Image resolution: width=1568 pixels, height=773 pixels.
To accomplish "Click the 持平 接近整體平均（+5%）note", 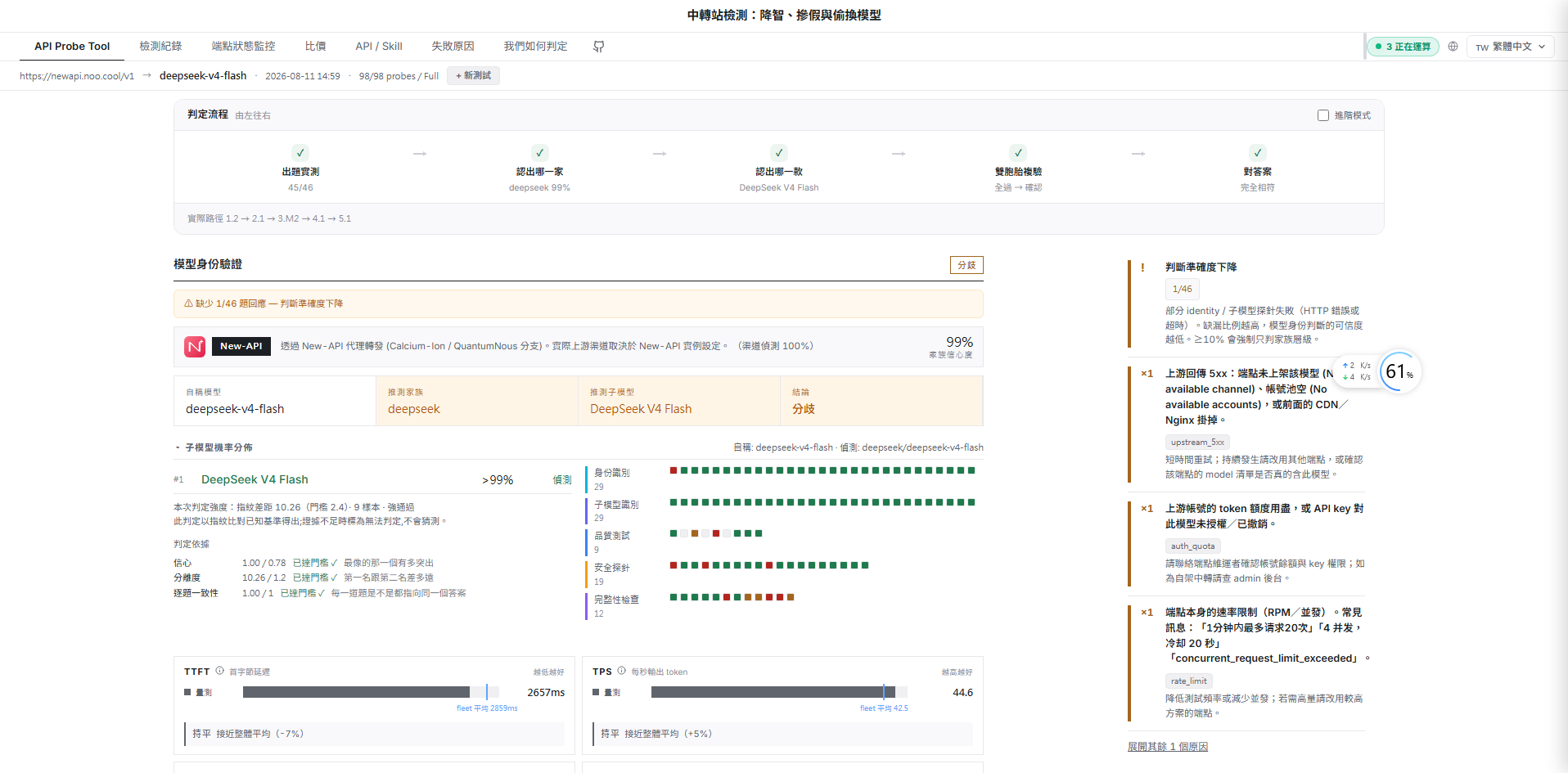I will click(782, 734).
